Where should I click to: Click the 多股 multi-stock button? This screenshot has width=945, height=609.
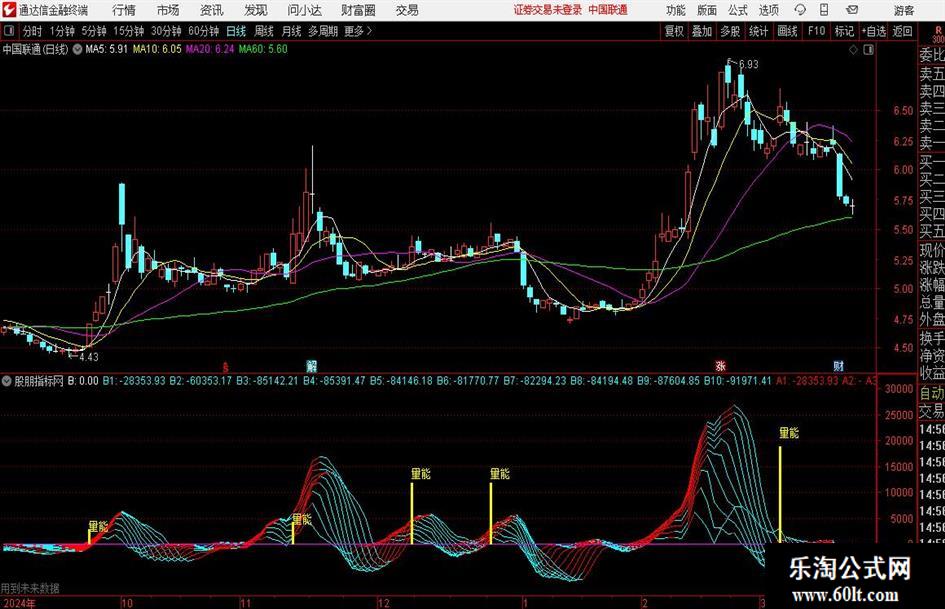(730, 31)
